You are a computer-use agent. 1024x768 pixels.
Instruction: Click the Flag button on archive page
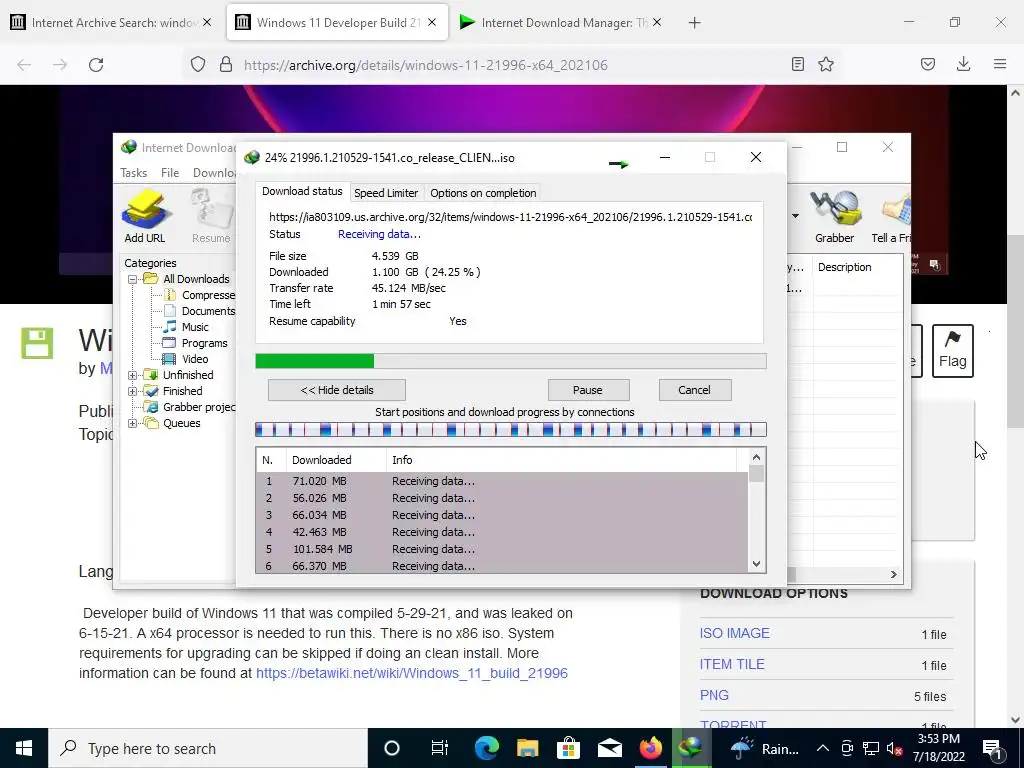click(953, 351)
